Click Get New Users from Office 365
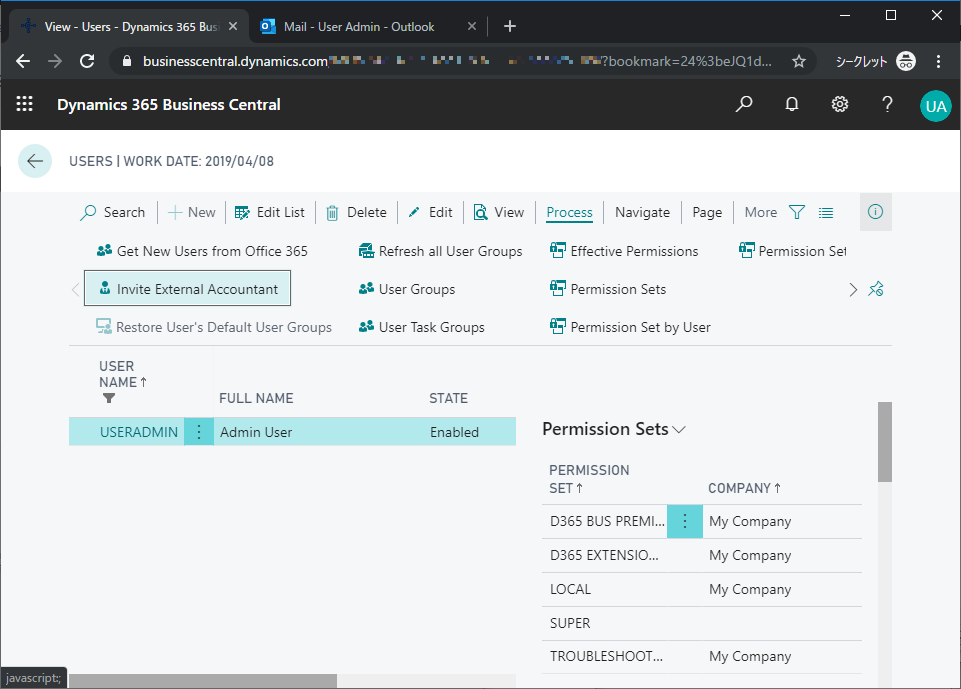The width and height of the screenshot is (961, 689). pyautogui.click(x=202, y=251)
